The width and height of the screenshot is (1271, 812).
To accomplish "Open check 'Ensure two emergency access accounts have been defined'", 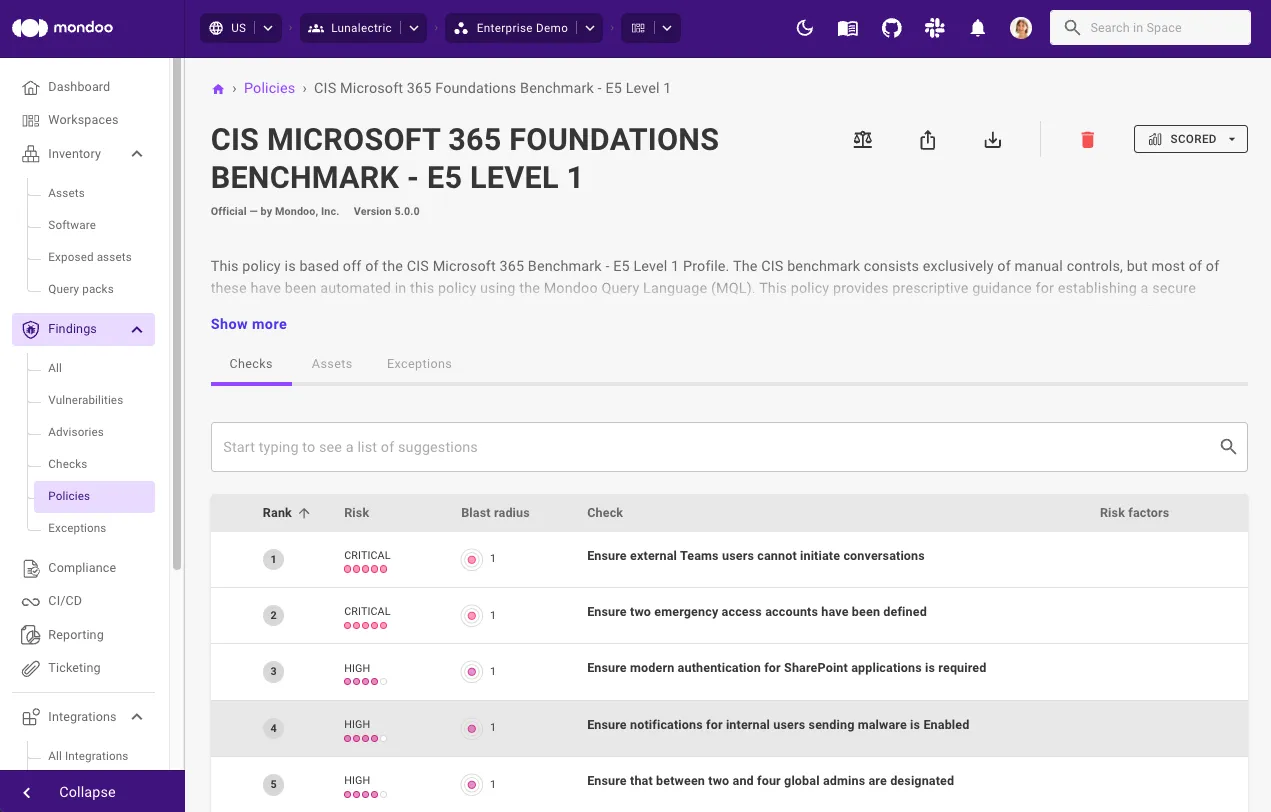I will coord(757,612).
